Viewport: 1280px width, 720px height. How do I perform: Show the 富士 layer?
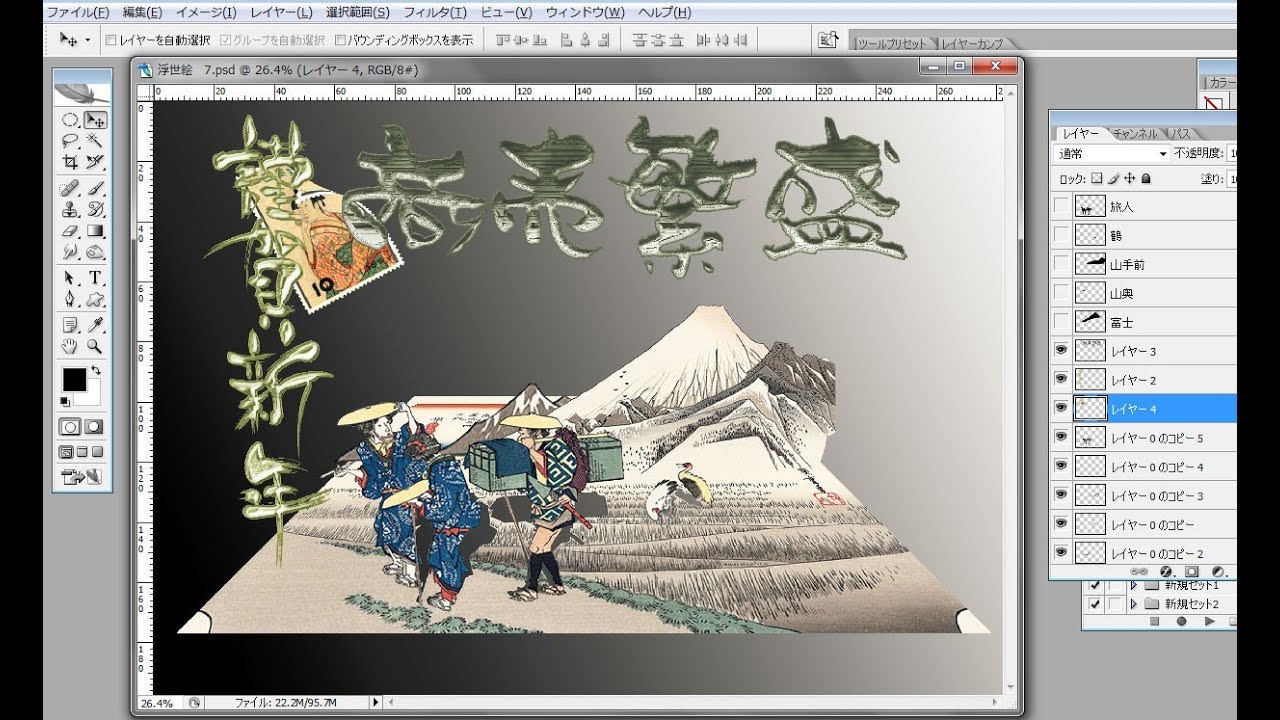(1061, 322)
